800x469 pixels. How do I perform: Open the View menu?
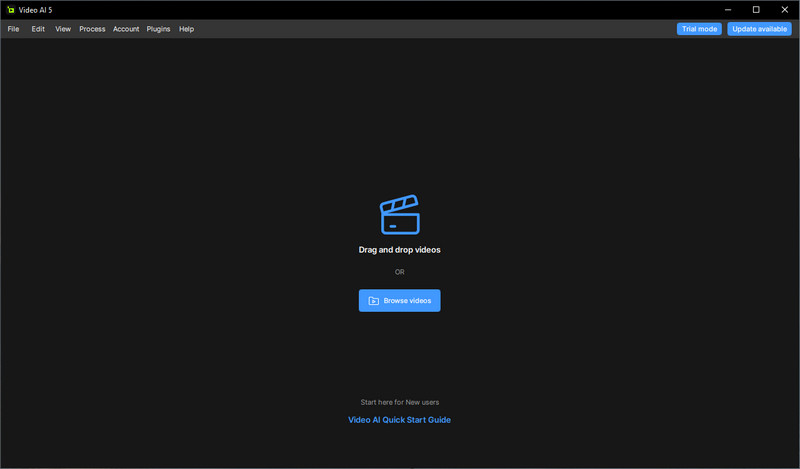(x=63, y=29)
